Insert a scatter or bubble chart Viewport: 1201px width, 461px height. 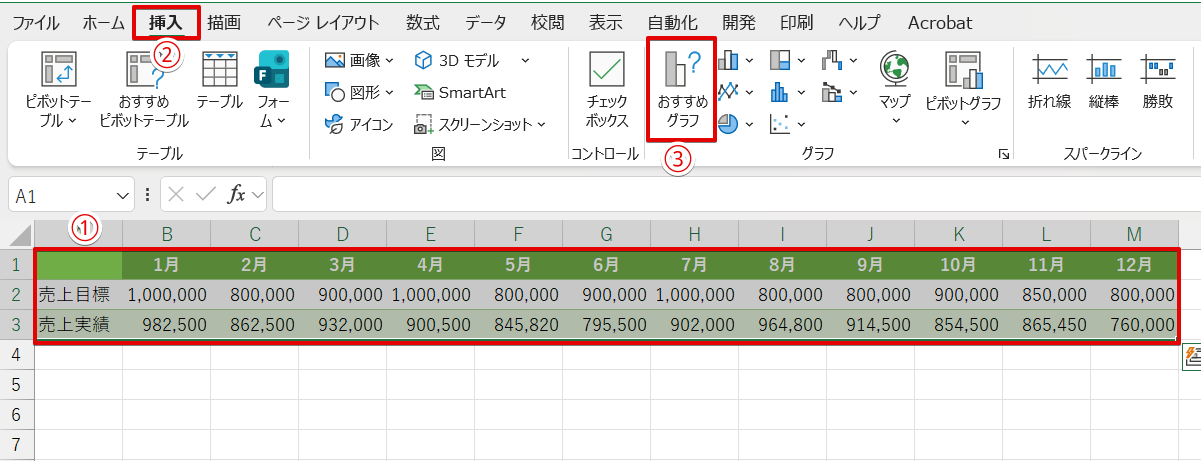click(788, 124)
